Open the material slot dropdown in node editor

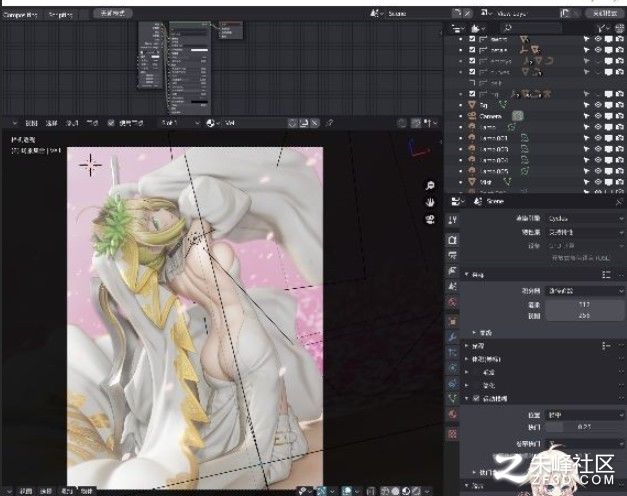point(179,123)
